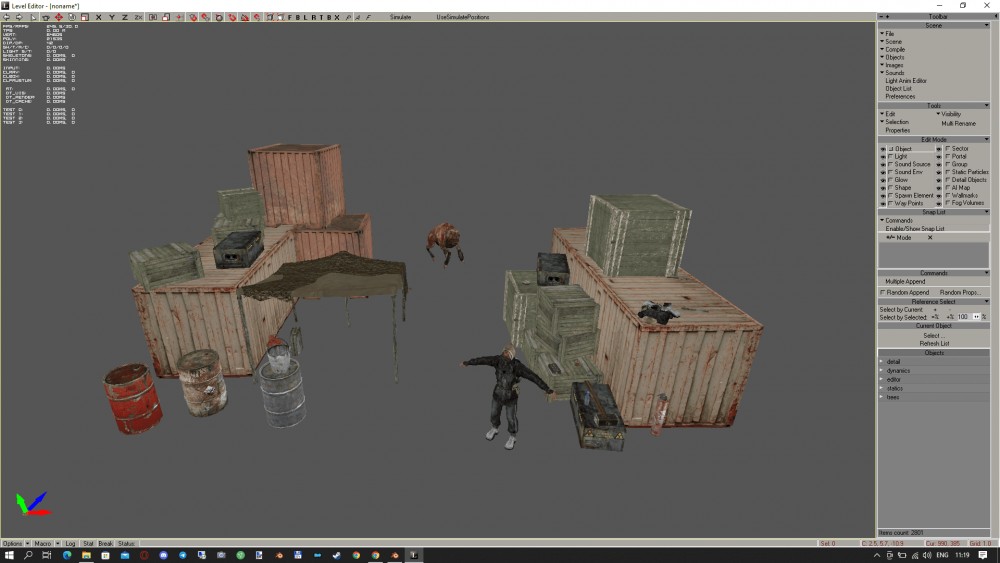Open the Options menu in status bar
The image size is (1000, 563).
pyautogui.click(x=14, y=544)
